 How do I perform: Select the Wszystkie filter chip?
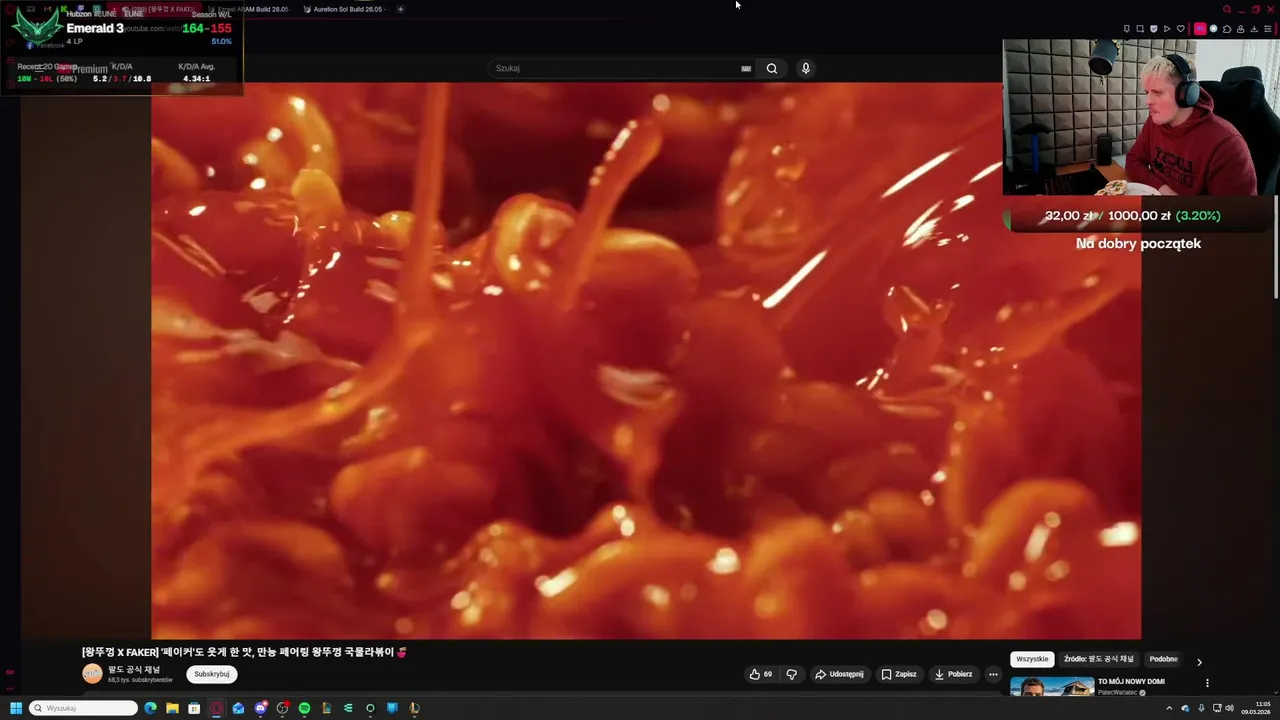[x=1032, y=659]
